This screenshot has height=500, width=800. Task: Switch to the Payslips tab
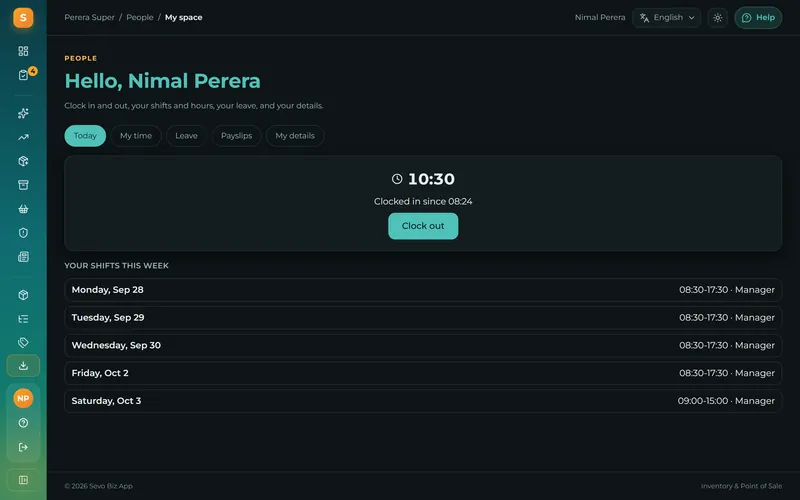pos(236,136)
